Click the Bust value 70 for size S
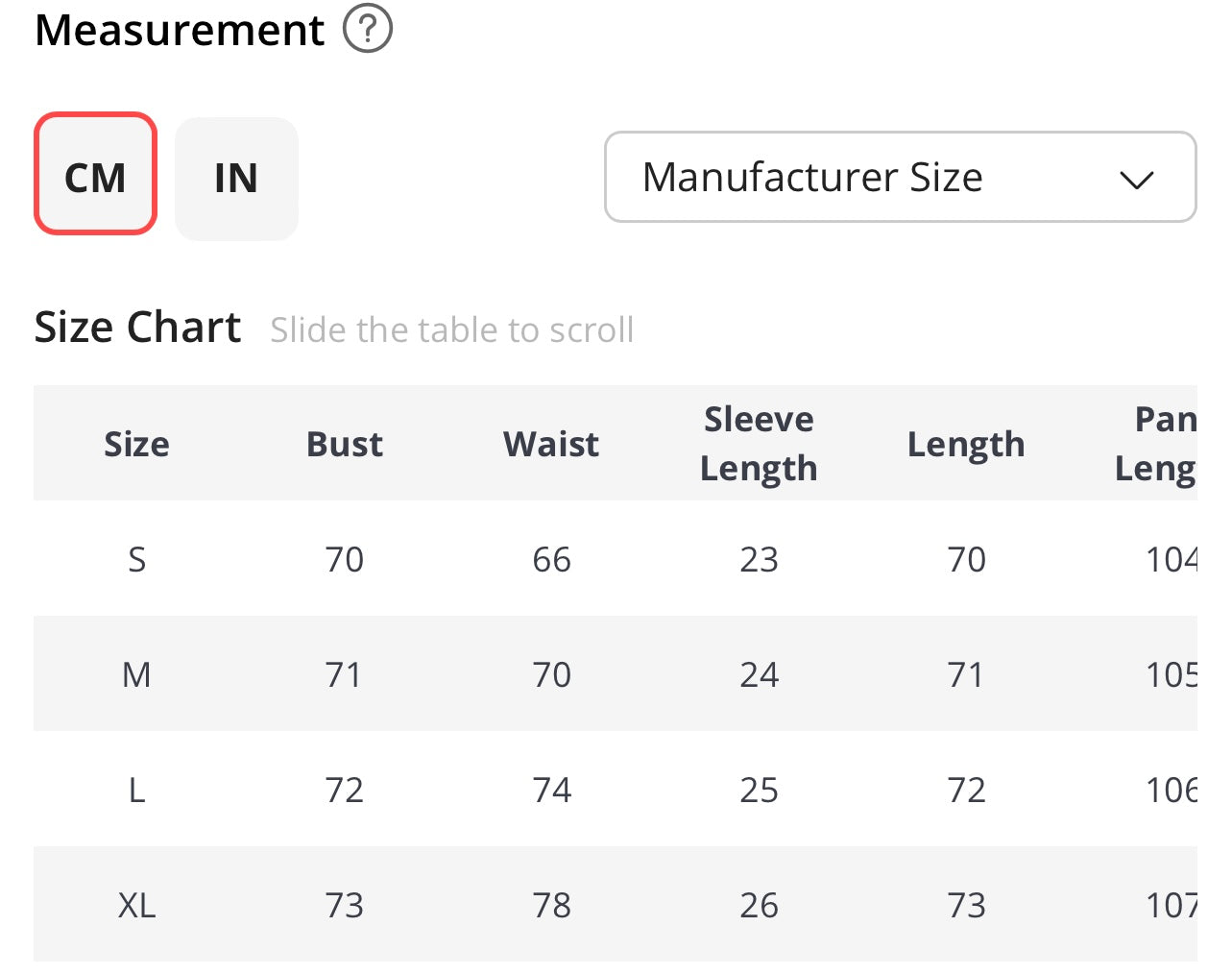Screen dimensions: 1232x975 tap(344, 559)
